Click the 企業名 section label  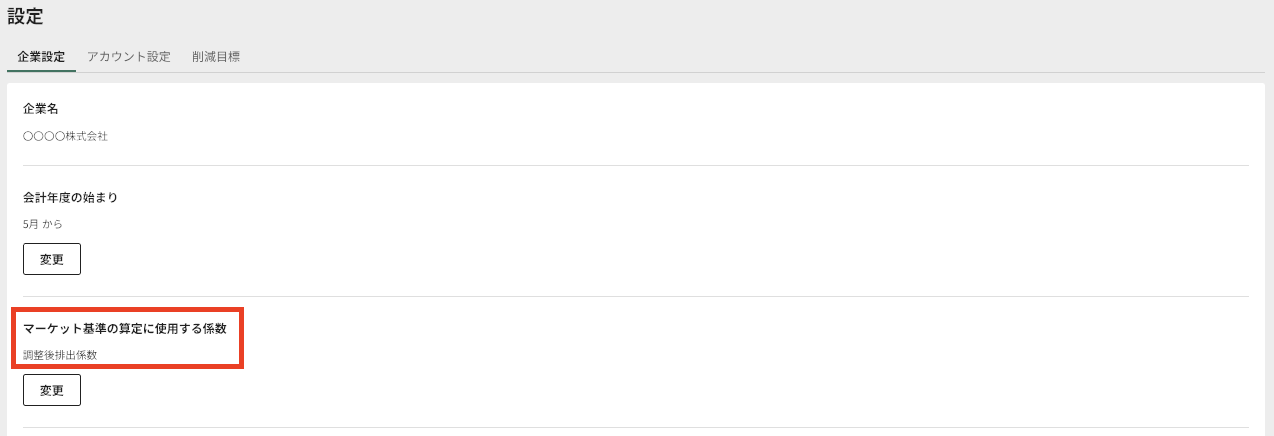pyautogui.click(x=41, y=109)
